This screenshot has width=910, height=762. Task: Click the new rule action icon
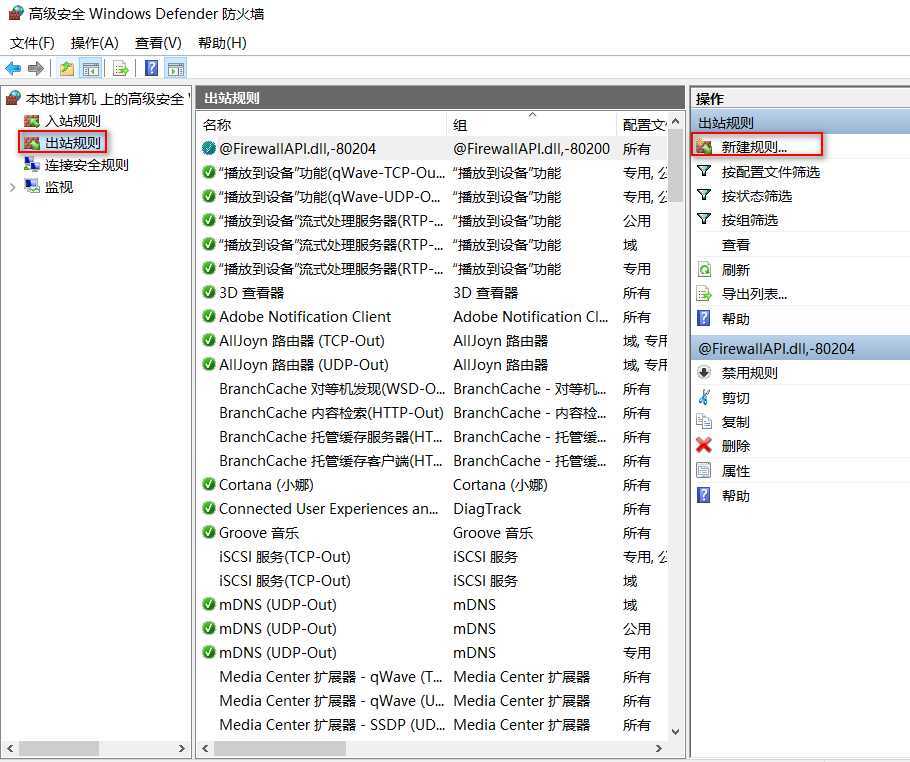(x=704, y=147)
